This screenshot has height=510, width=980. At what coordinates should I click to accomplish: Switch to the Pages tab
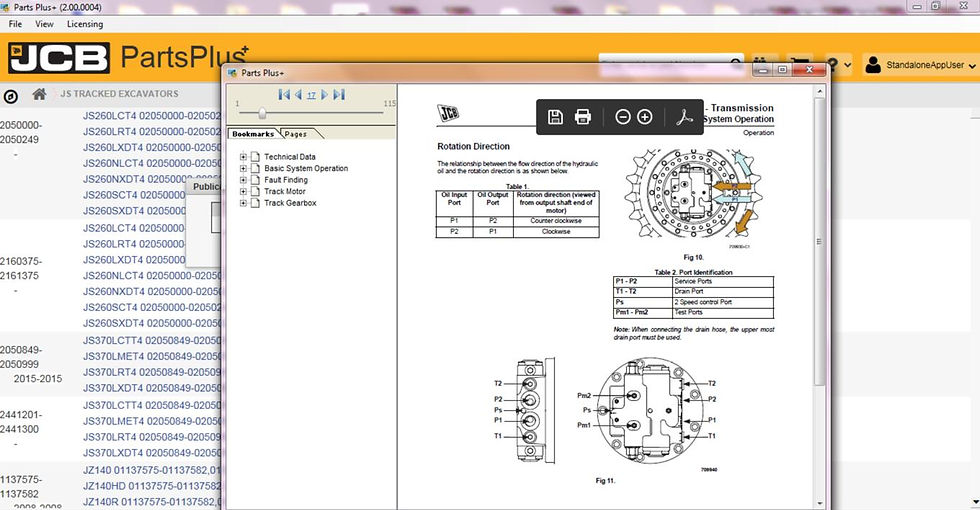click(296, 134)
